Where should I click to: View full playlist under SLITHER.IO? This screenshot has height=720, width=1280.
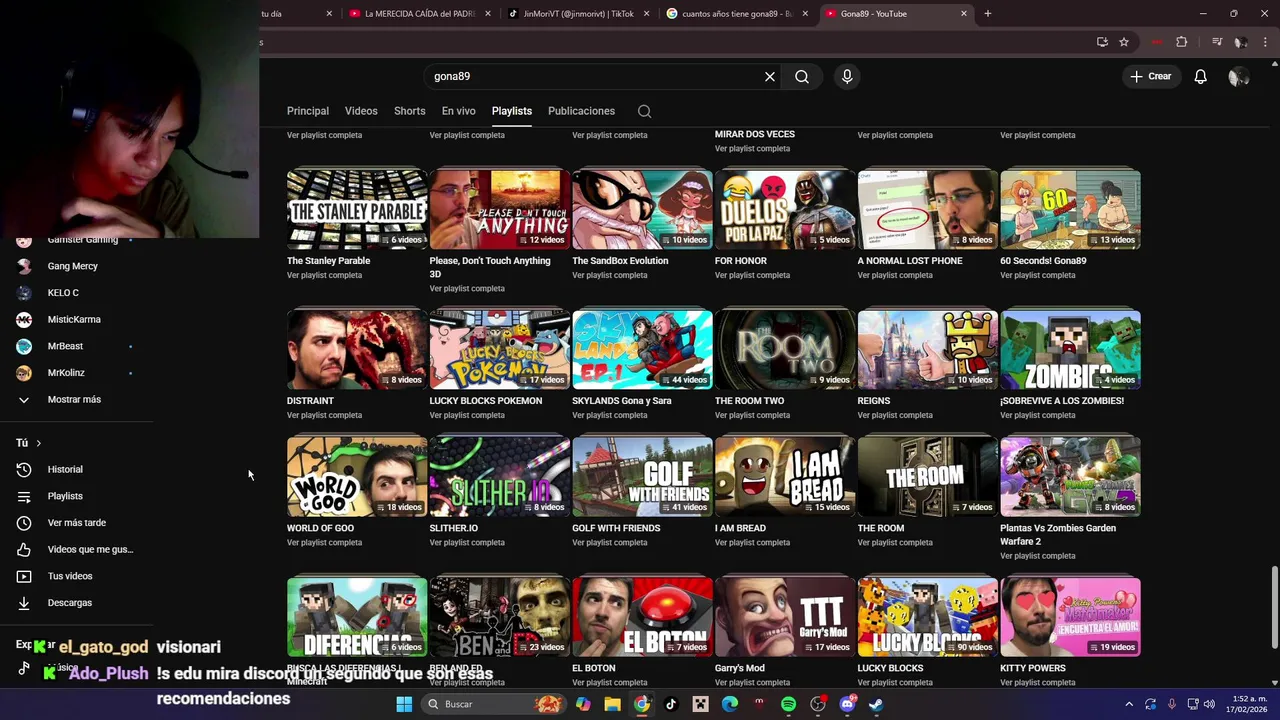tap(467, 543)
